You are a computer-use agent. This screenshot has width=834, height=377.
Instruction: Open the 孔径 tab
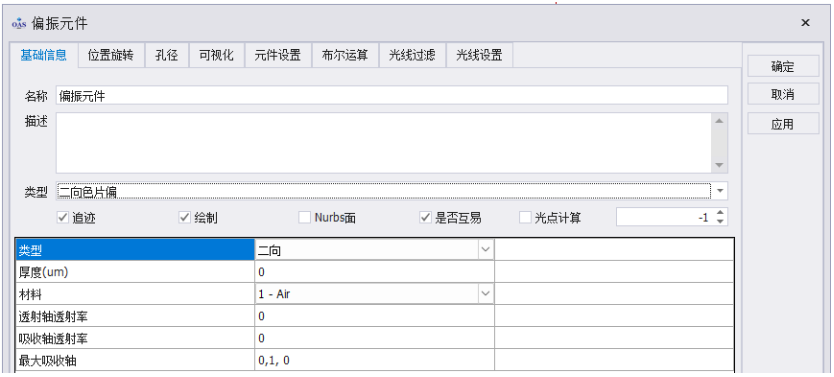coord(167,55)
